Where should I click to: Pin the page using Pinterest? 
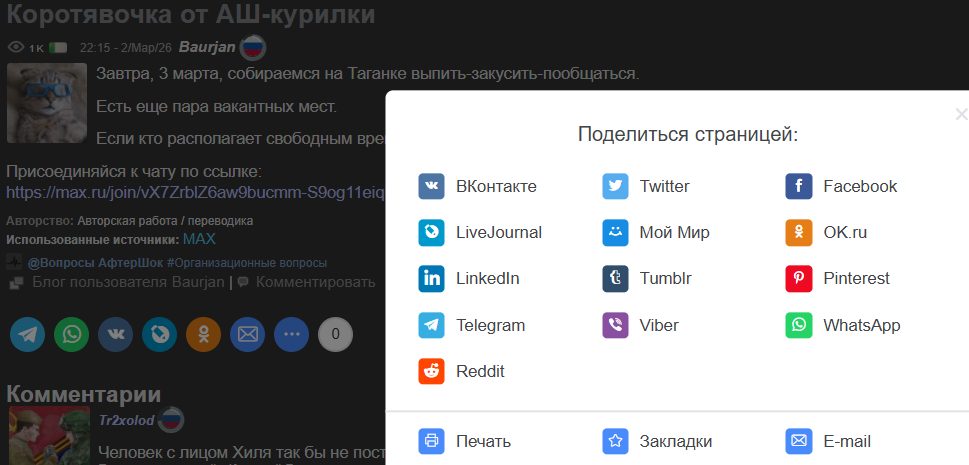tap(837, 279)
